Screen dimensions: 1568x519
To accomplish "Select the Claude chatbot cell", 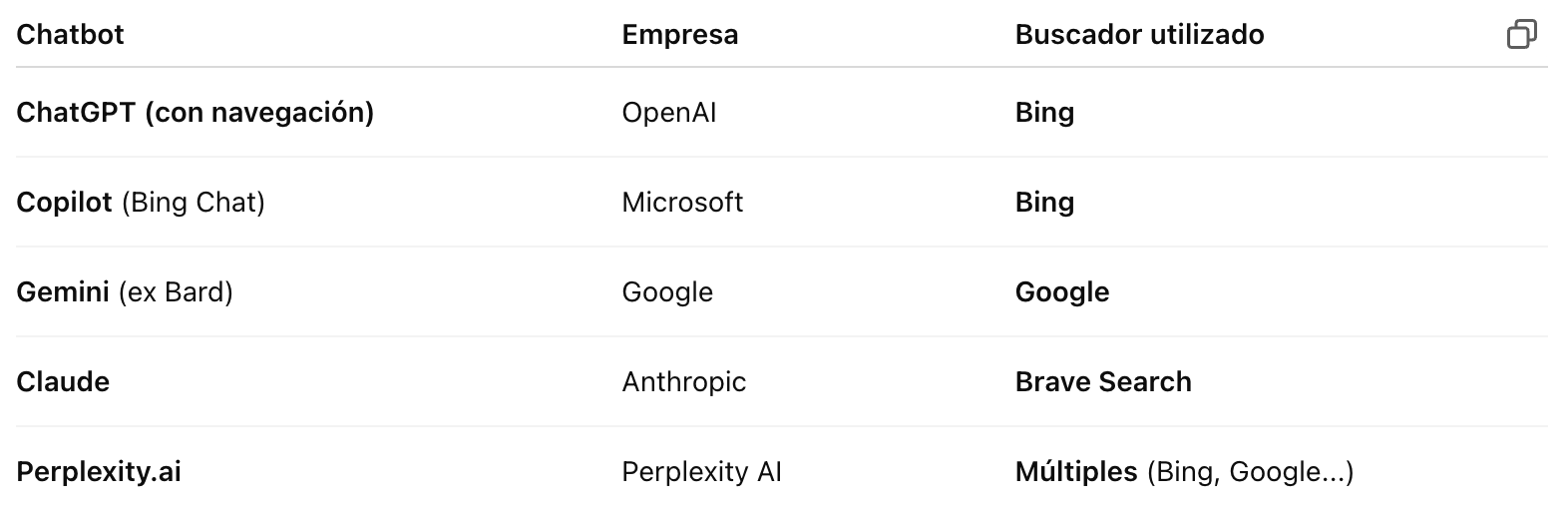I will (x=63, y=382).
